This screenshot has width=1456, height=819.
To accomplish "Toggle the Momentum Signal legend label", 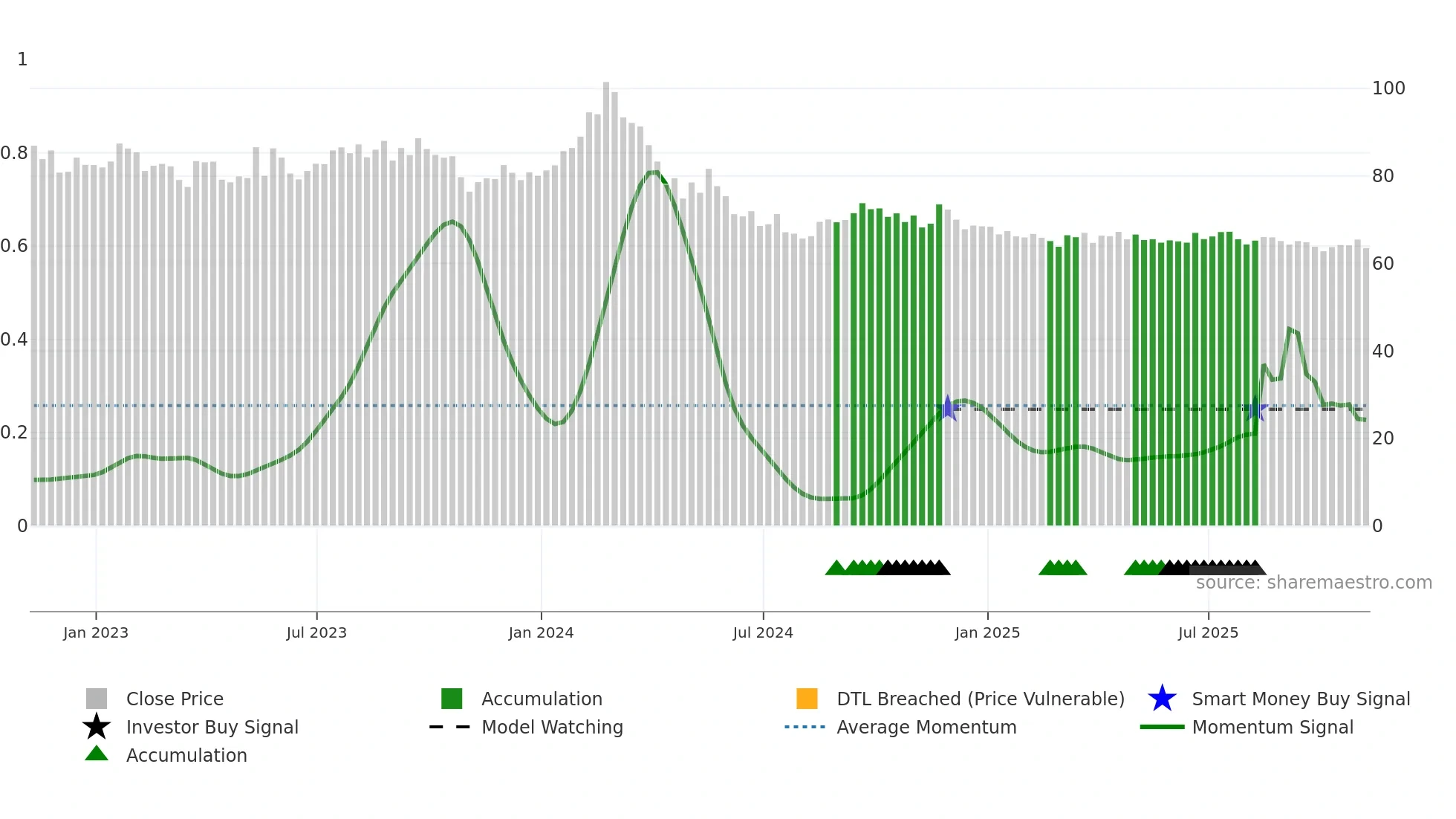I will pyautogui.click(x=1273, y=727).
